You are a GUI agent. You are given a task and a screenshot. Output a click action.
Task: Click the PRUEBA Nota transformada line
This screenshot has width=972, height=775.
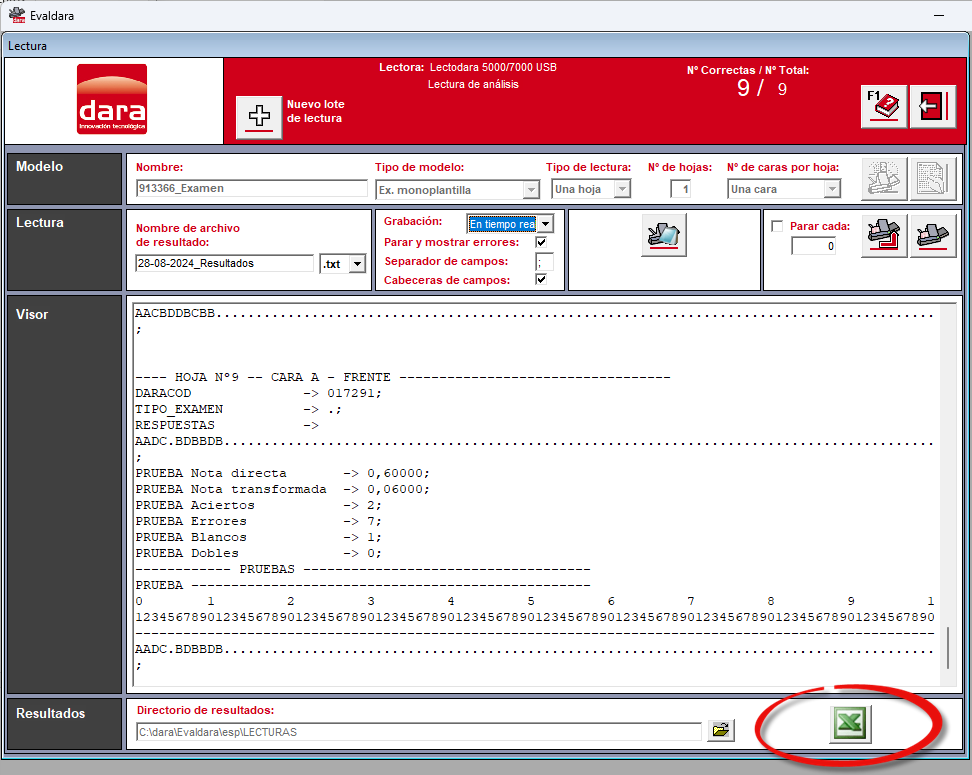pos(282,489)
